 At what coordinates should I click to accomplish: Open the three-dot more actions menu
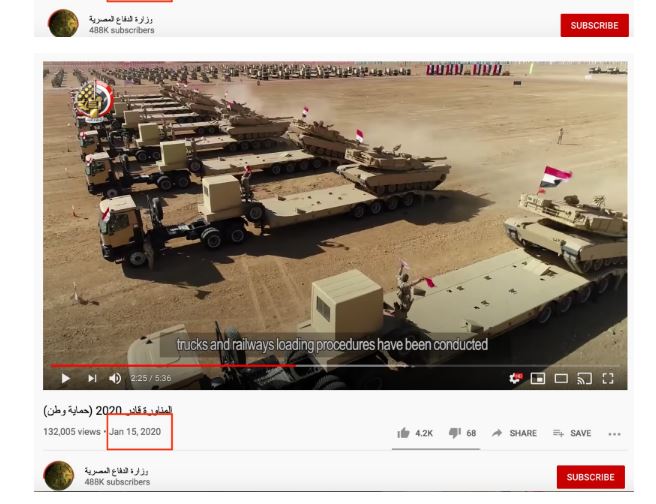point(615,434)
